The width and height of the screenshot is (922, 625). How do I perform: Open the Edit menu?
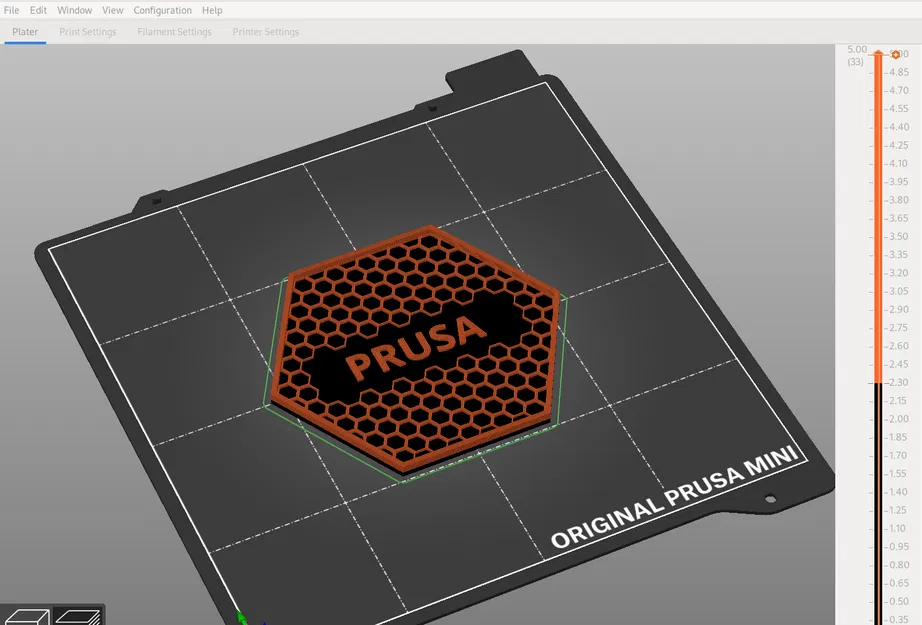click(x=38, y=10)
